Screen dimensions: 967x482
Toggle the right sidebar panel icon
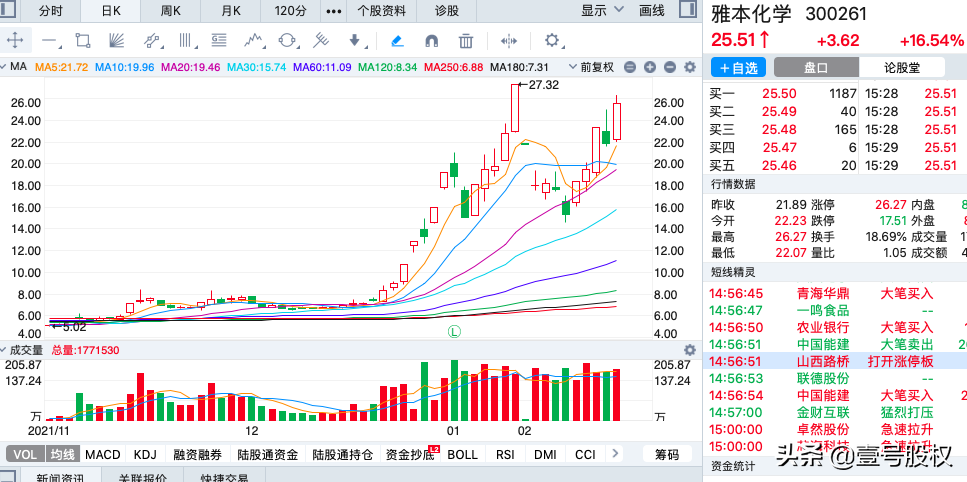[688, 9]
